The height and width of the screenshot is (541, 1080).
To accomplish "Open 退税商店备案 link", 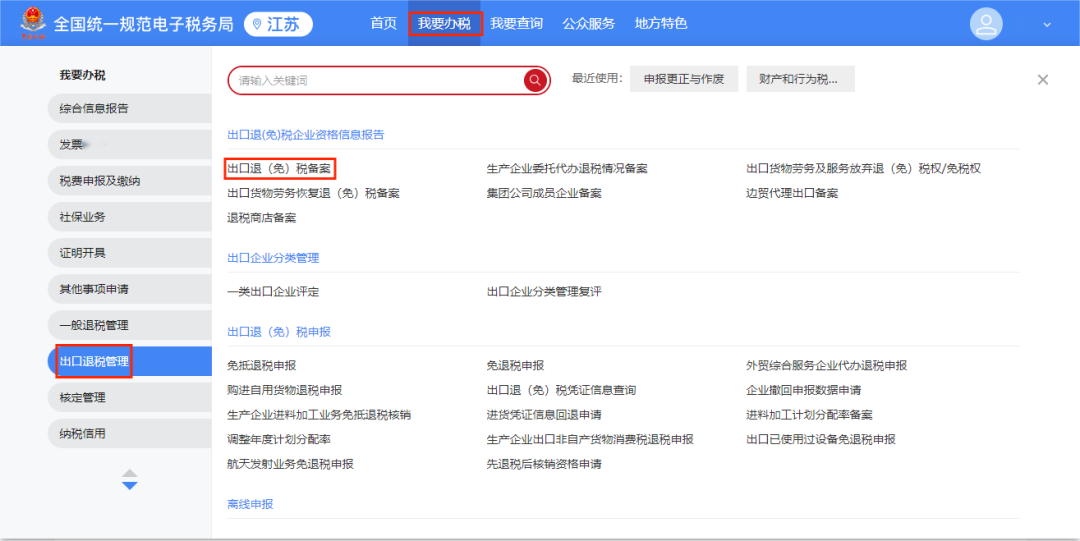I will 262,218.
